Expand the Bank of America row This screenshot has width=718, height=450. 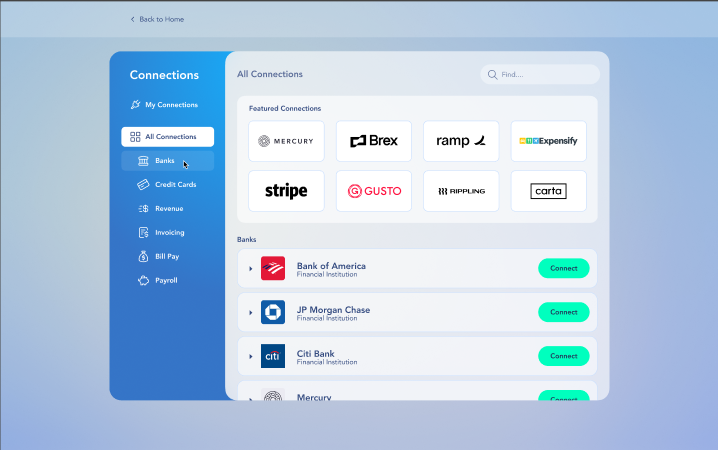250,269
